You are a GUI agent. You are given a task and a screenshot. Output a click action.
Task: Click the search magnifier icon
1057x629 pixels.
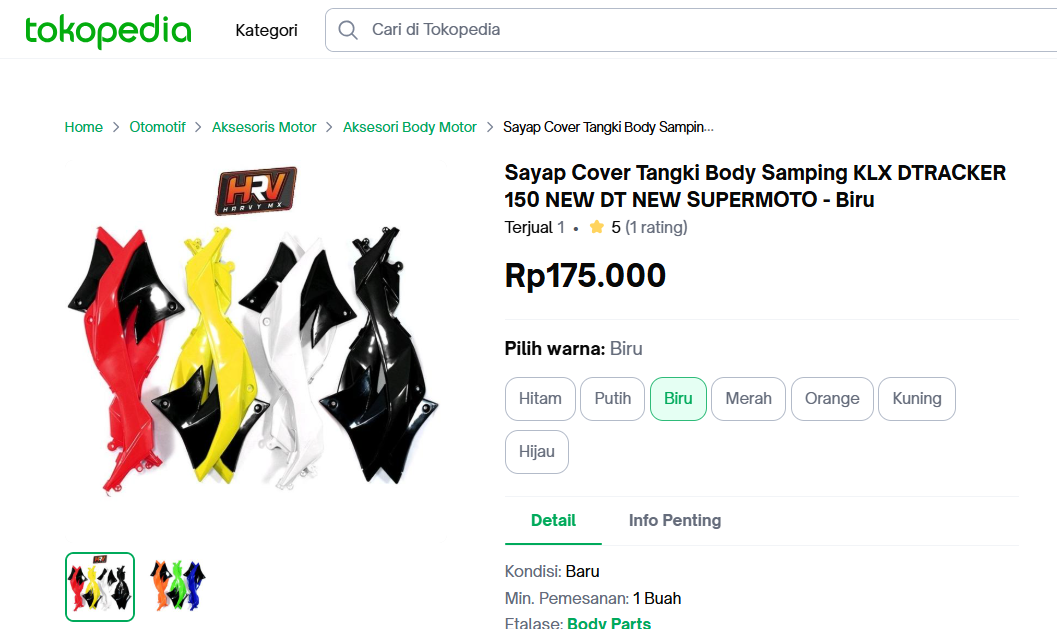pyautogui.click(x=348, y=30)
